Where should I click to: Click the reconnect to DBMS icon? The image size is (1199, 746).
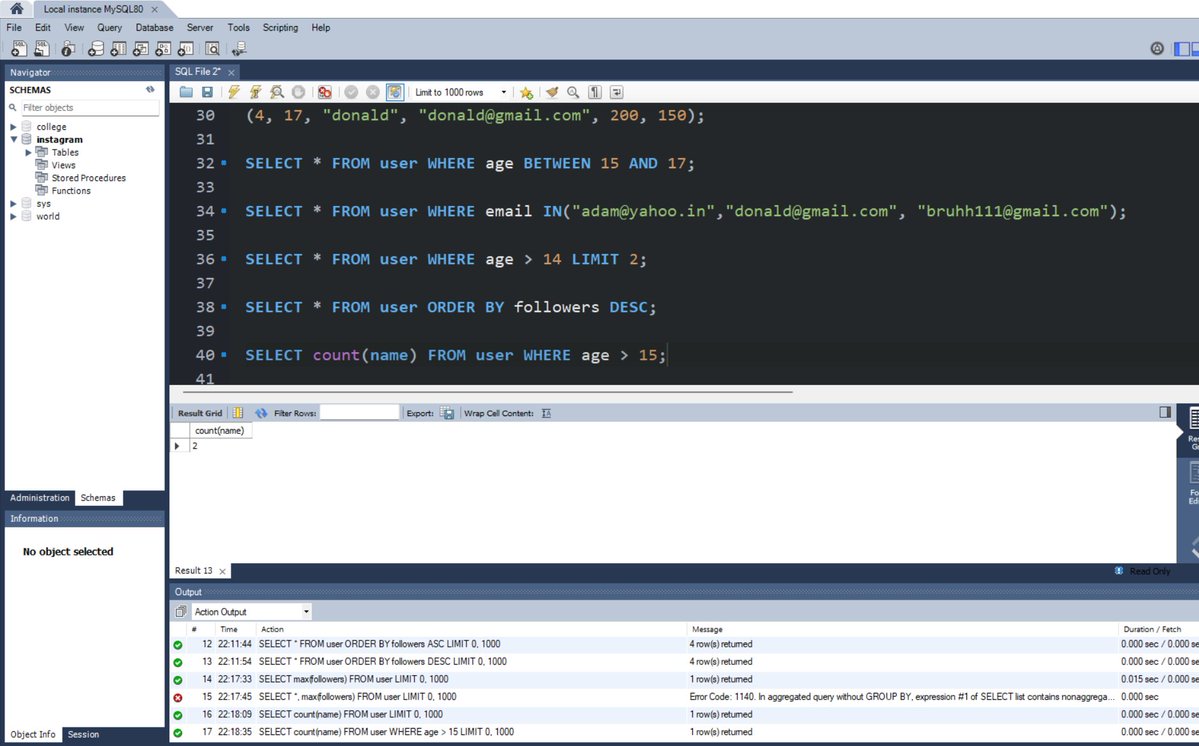[239, 49]
